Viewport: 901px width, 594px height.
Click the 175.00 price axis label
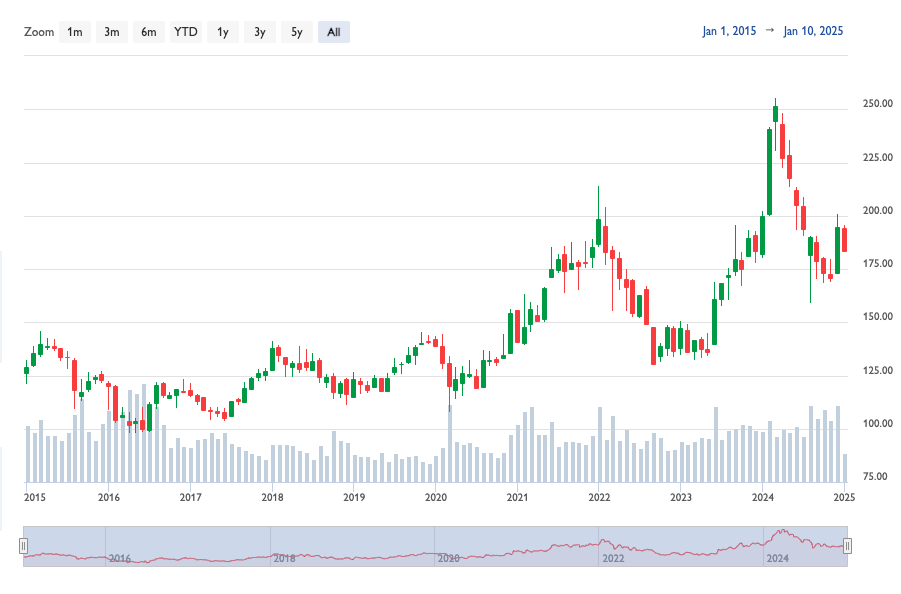pyautogui.click(x=877, y=264)
